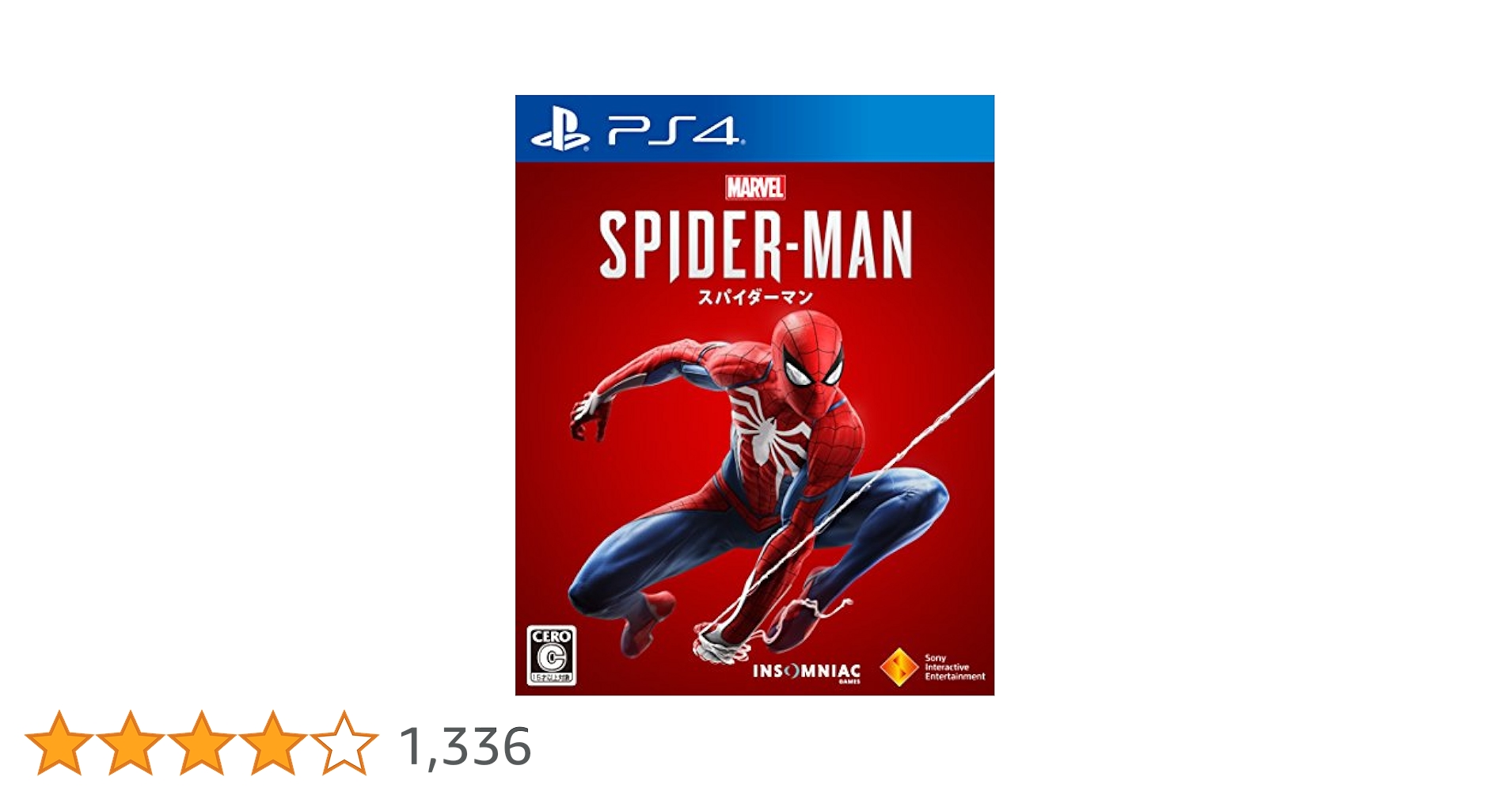Click the Insomniac Games logo
Image resolution: width=1512 pixels, height=792 pixels.
[x=807, y=672]
